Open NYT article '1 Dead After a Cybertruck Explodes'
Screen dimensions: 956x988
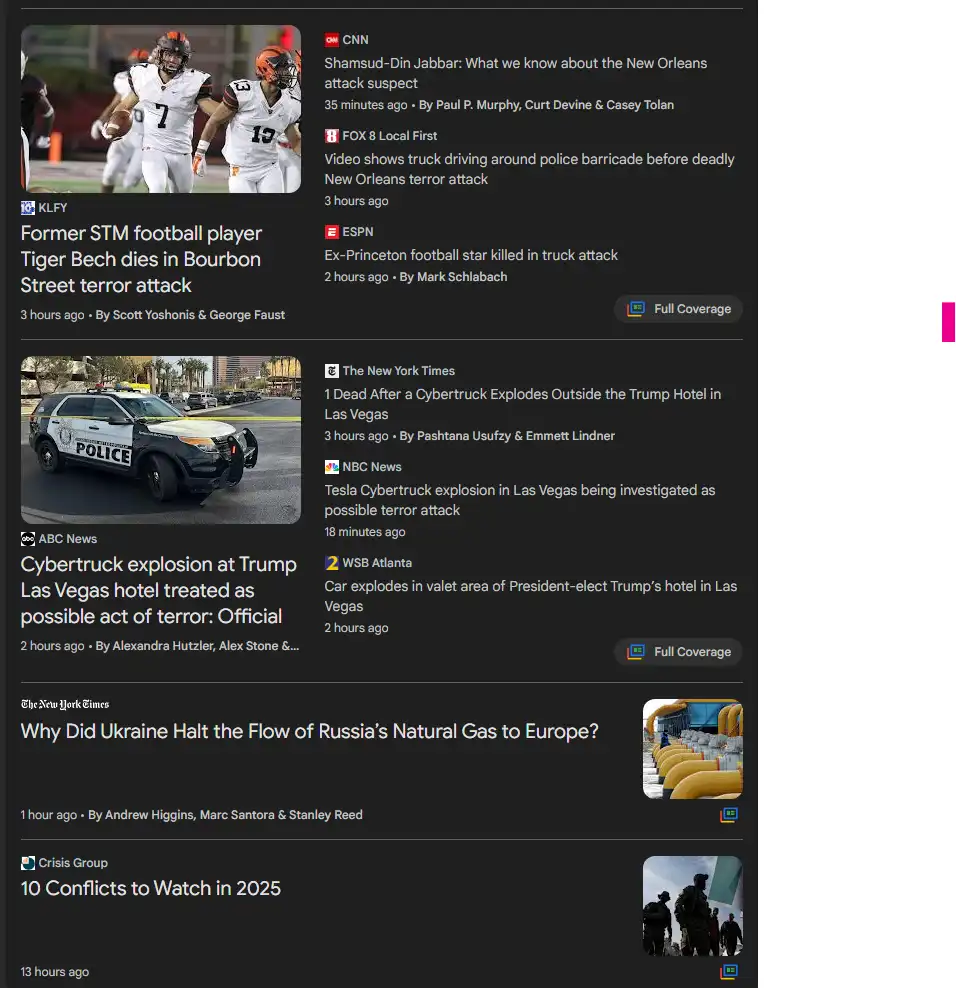522,404
